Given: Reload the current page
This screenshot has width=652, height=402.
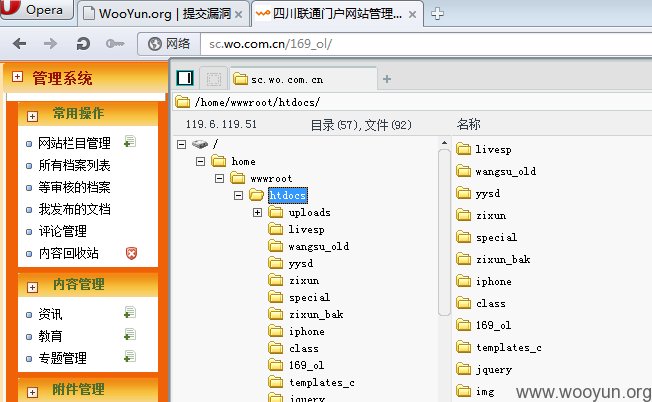Looking at the screenshot, I should coord(83,43).
